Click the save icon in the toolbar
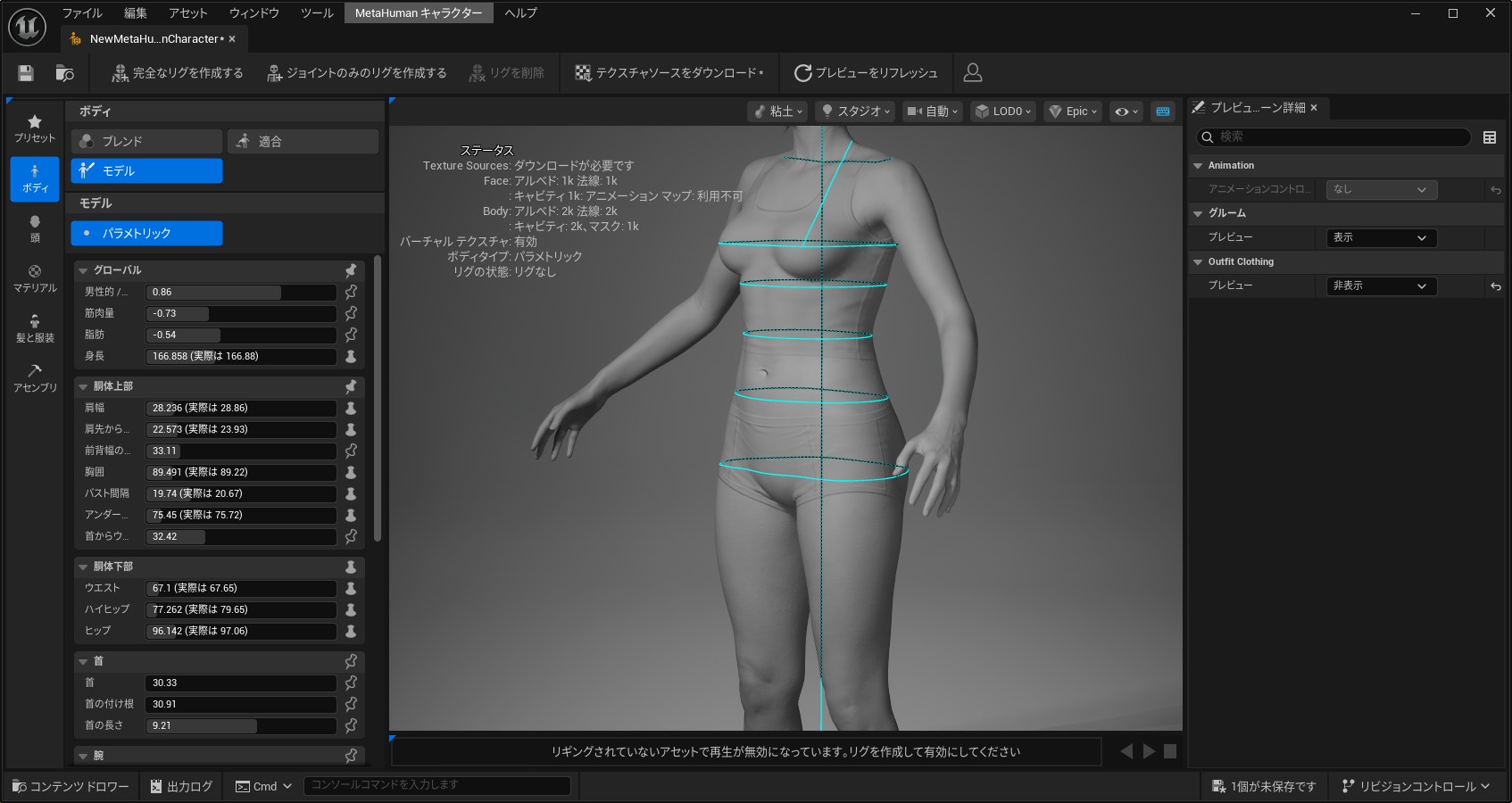The image size is (1512, 803). [x=26, y=73]
